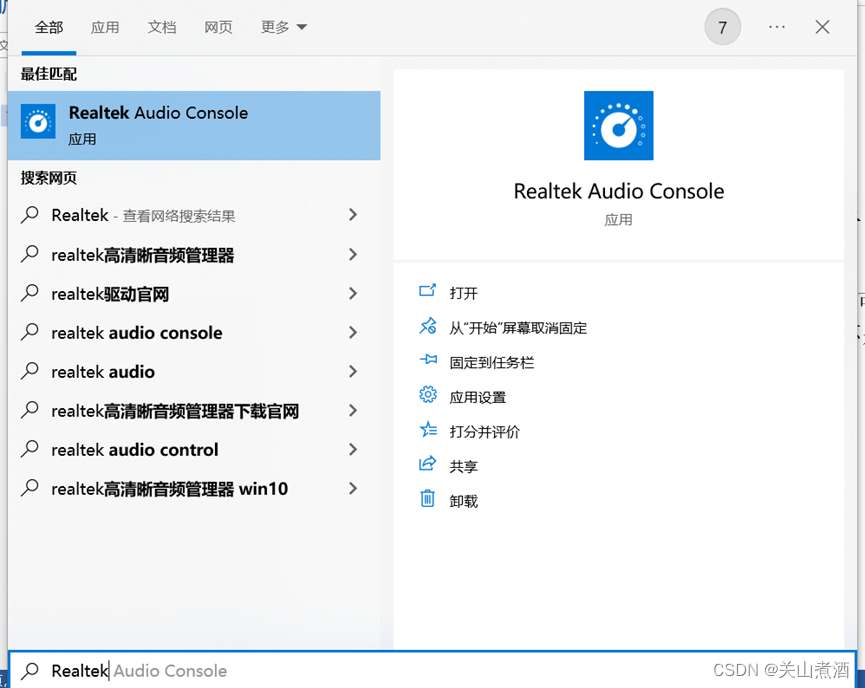Expand the arrow for 'realtek audio console'
Image resolution: width=865 pixels, height=688 pixels.
353,332
